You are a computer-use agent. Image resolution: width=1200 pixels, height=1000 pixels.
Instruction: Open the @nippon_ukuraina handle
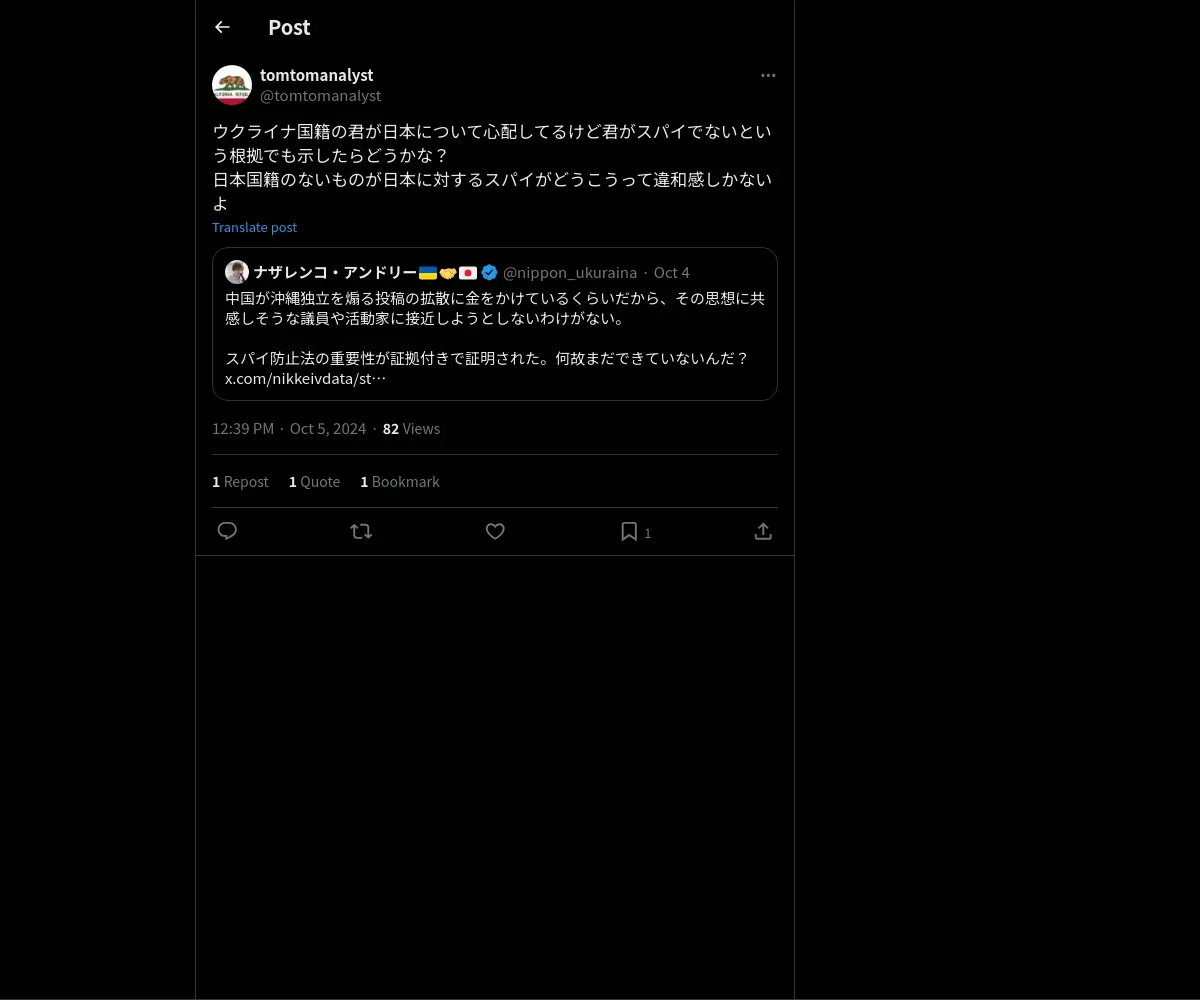(x=570, y=272)
